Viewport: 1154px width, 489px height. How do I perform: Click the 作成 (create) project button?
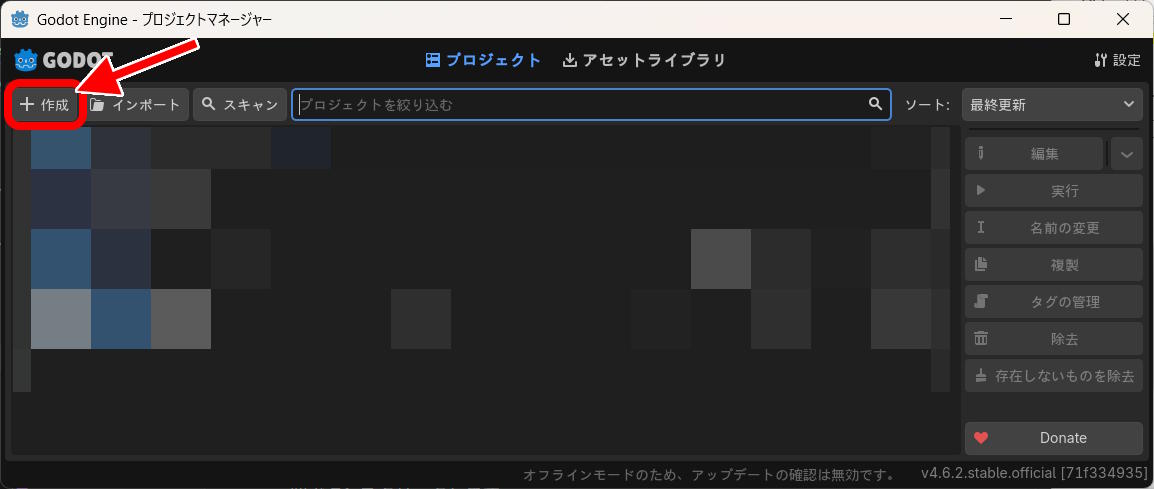click(x=45, y=105)
